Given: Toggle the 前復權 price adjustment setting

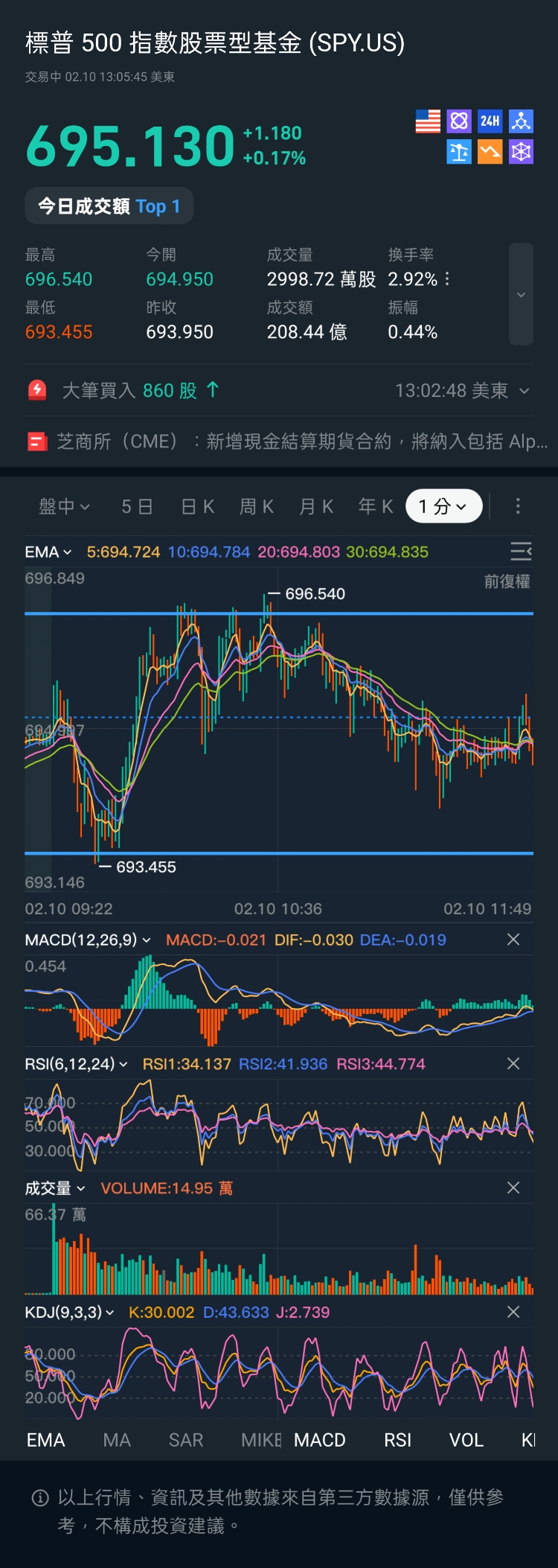Looking at the screenshot, I should 507,581.
